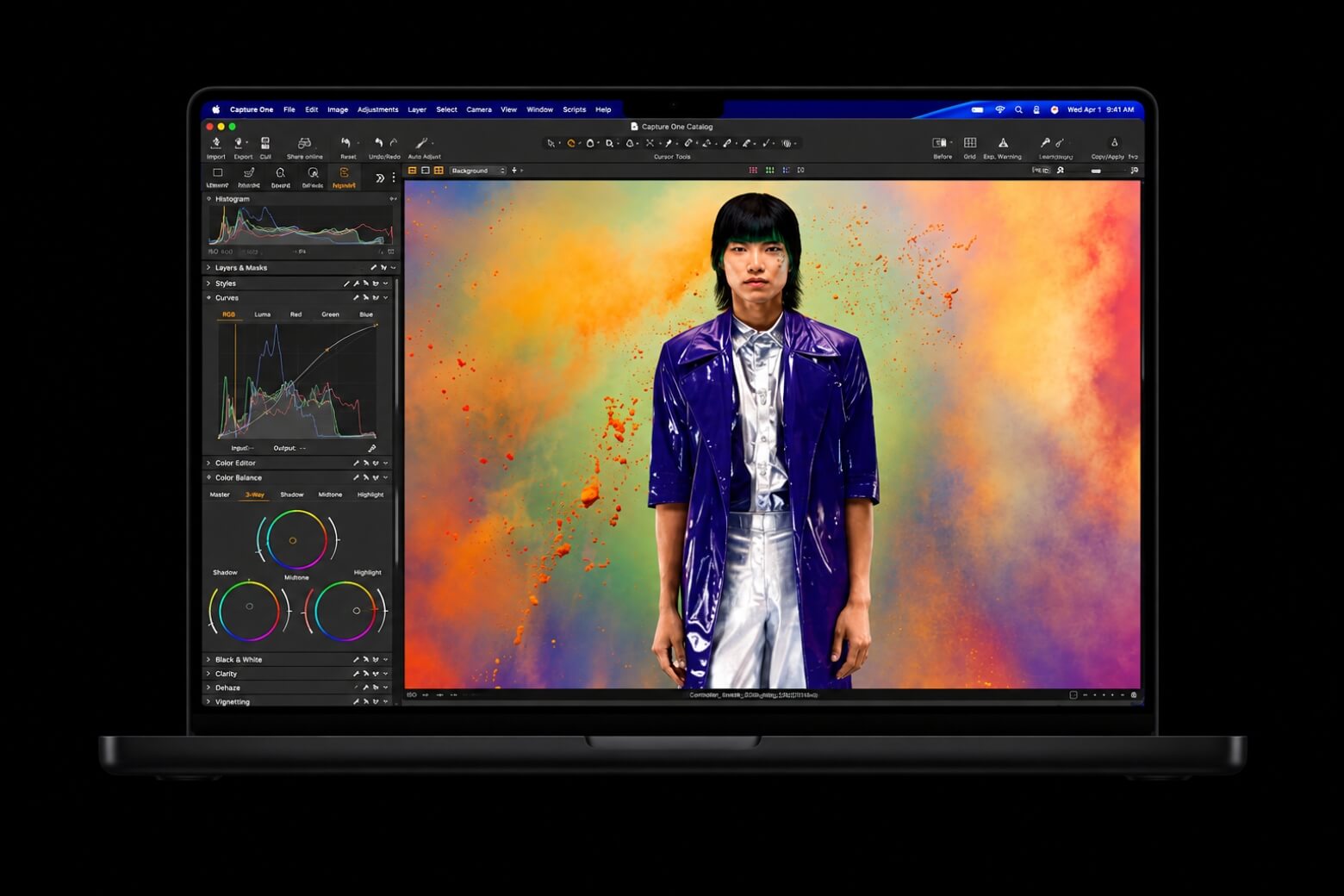The height and width of the screenshot is (896, 1344).
Task: Open the Capture One application menu
Action: click(x=252, y=109)
